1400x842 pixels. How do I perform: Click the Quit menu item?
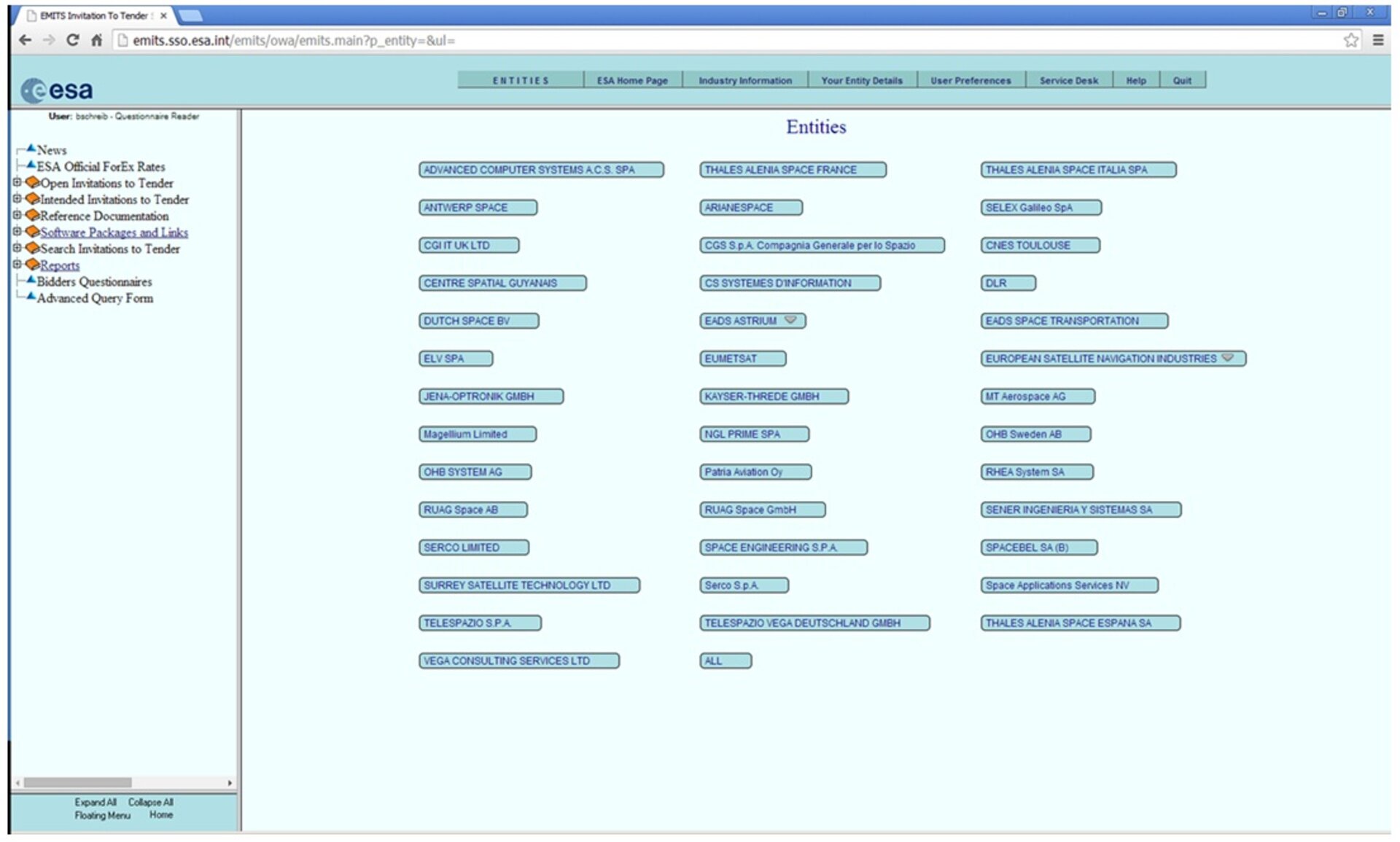[1182, 80]
